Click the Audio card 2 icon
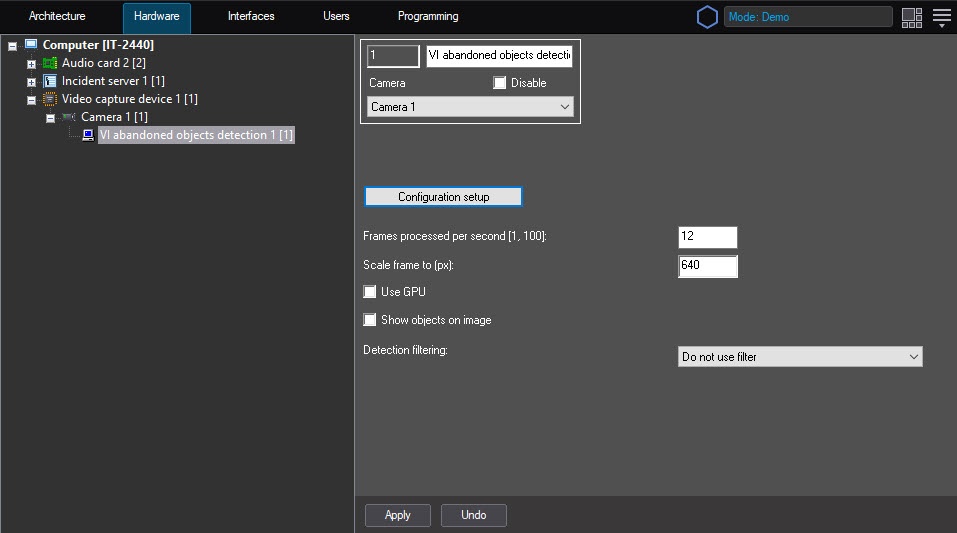The image size is (957, 533). [49, 63]
